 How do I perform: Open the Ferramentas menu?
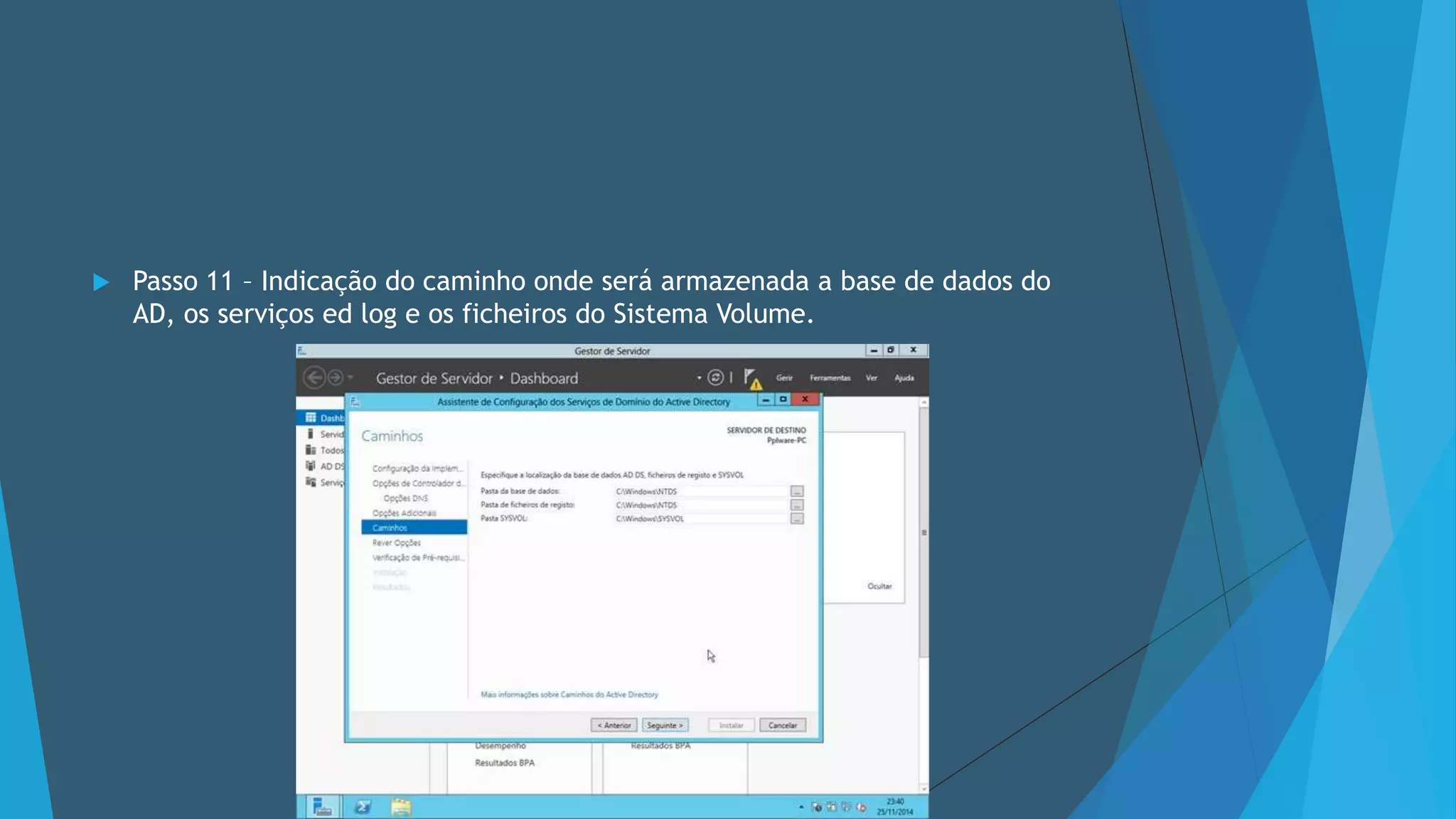tap(830, 378)
